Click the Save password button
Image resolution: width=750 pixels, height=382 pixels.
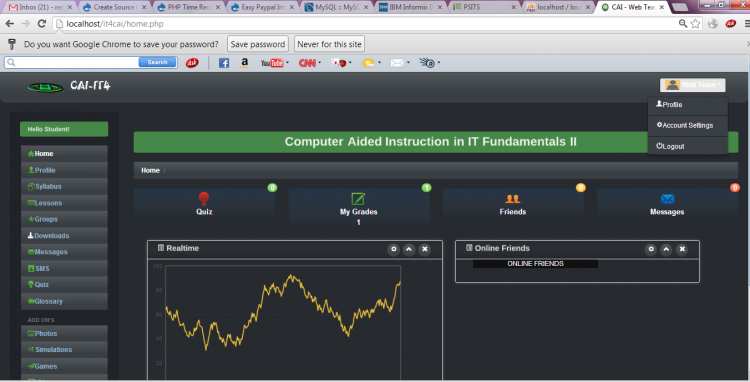tap(258, 44)
